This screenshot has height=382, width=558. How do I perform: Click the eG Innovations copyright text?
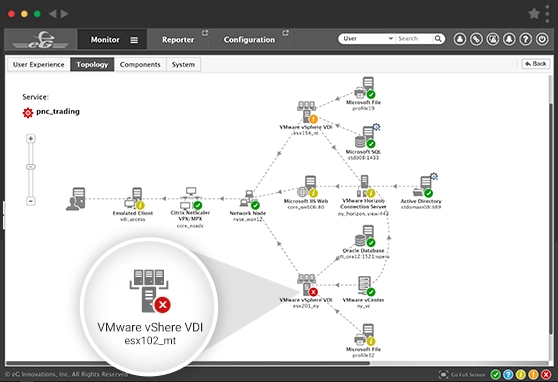[x=67, y=374]
